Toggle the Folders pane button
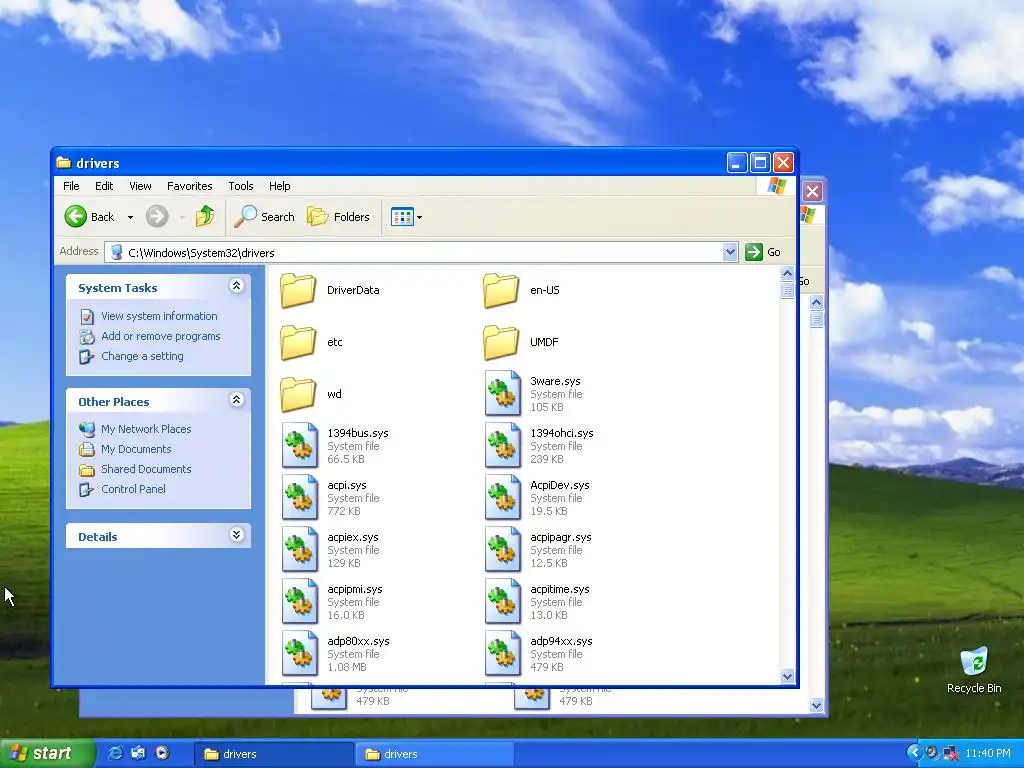The height and width of the screenshot is (768, 1024). (338, 216)
